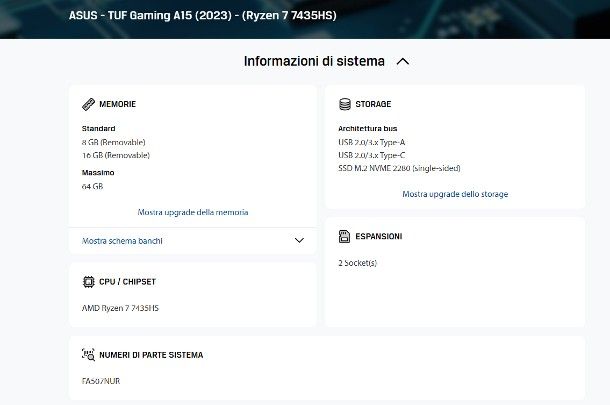
Task: Select the ESPANSIONI heading text
Action: (x=379, y=237)
